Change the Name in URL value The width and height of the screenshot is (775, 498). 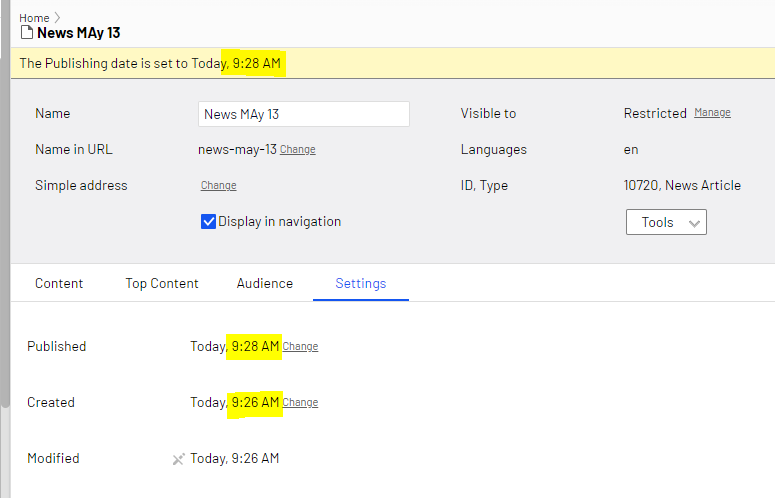298,149
